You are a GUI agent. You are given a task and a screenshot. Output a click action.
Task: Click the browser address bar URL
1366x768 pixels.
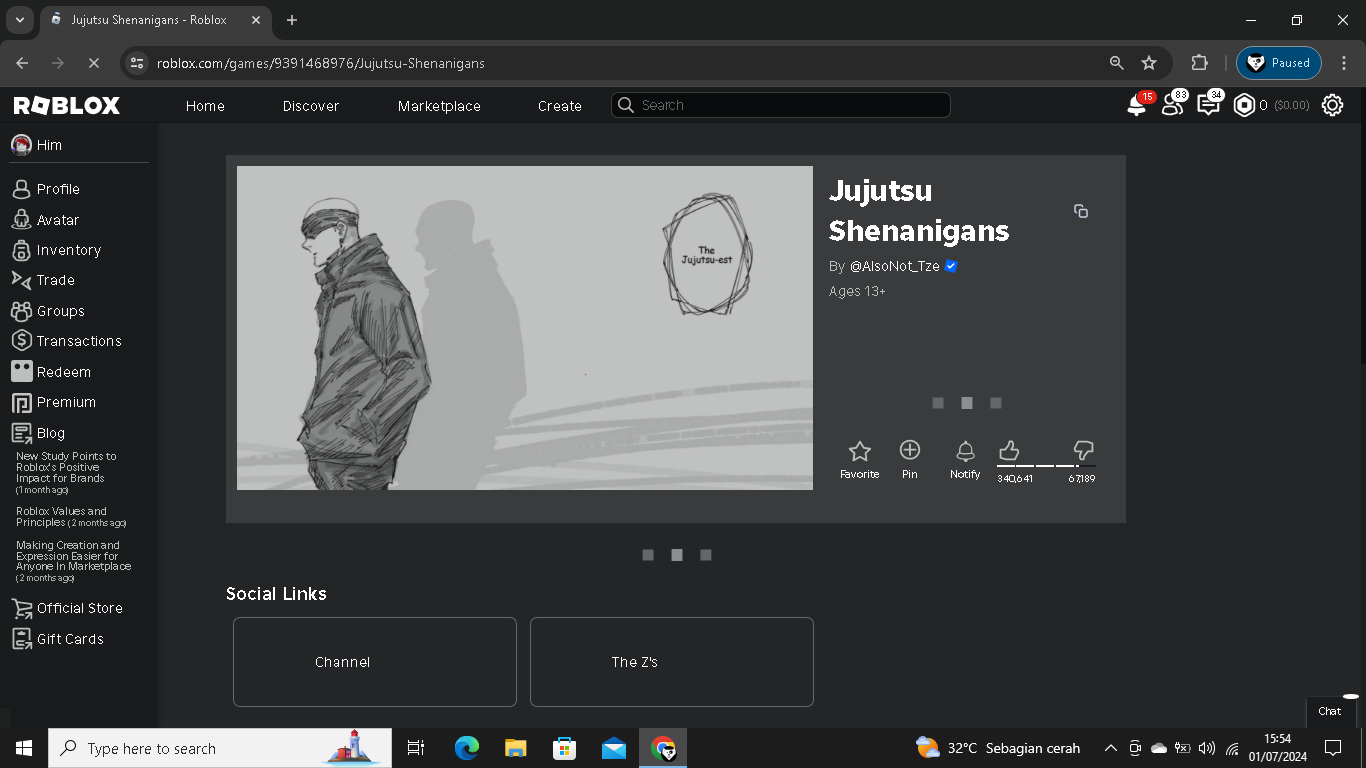coord(321,63)
